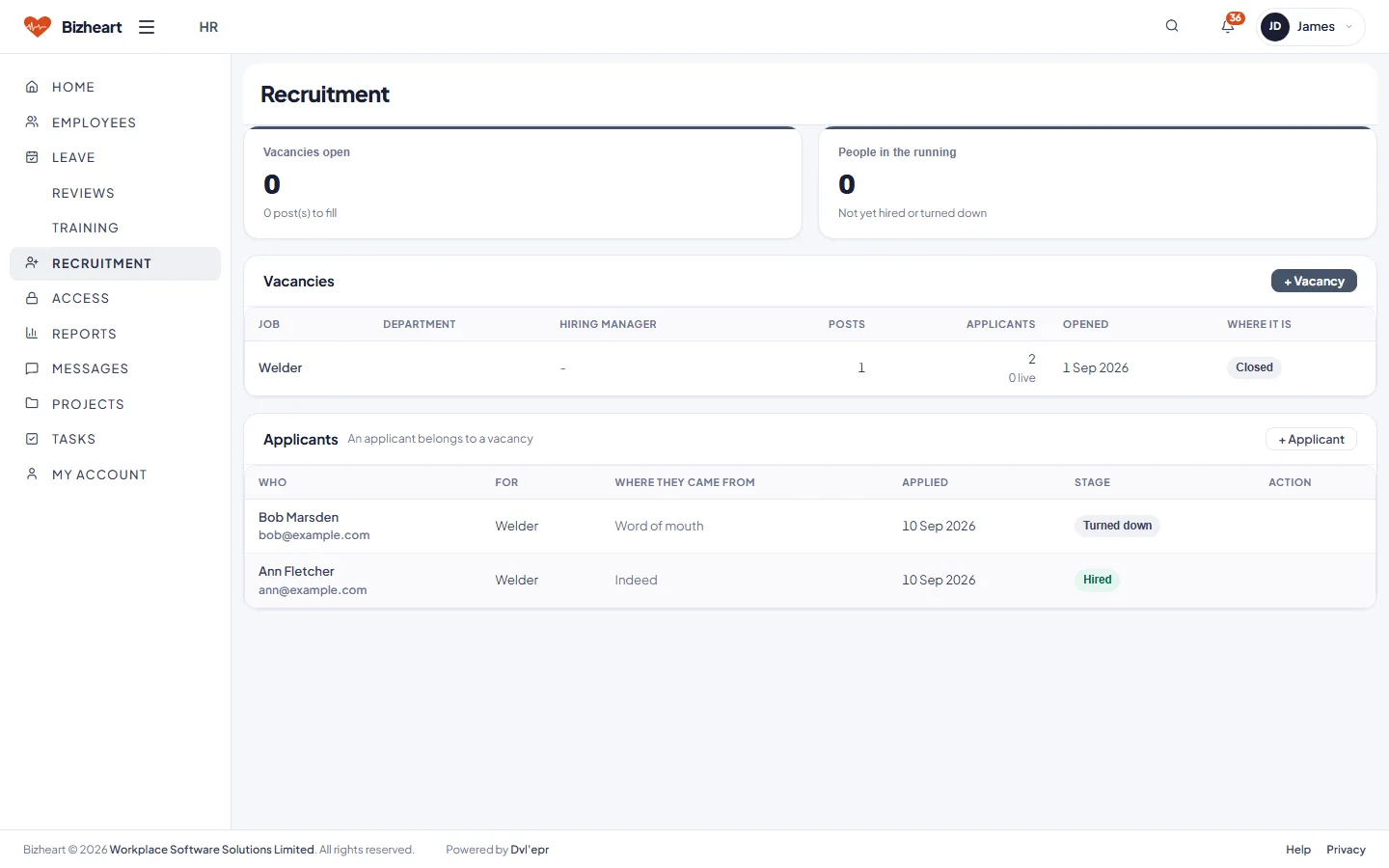Click the Messages speech bubble icon

tap(32, 368)
